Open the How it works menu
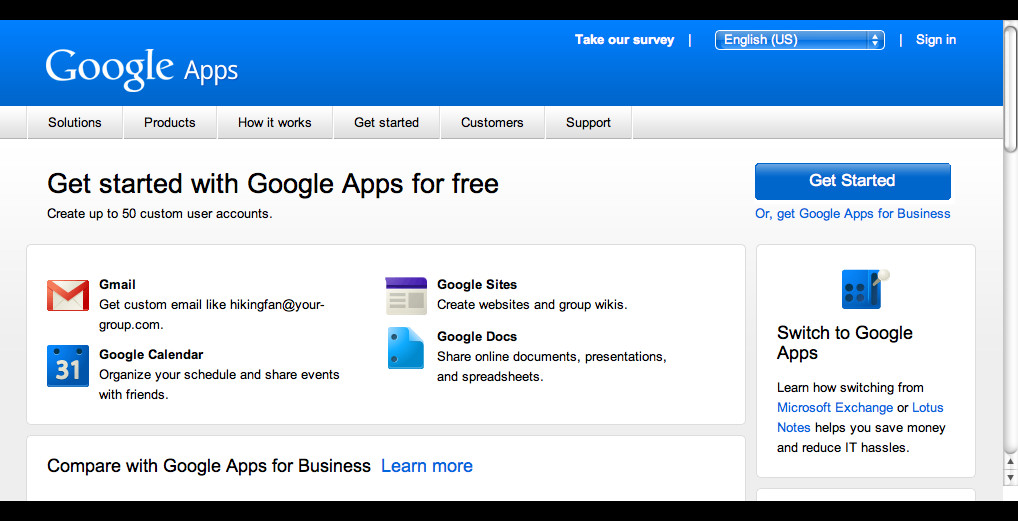1018x521 pixels. tap(275, 123)
